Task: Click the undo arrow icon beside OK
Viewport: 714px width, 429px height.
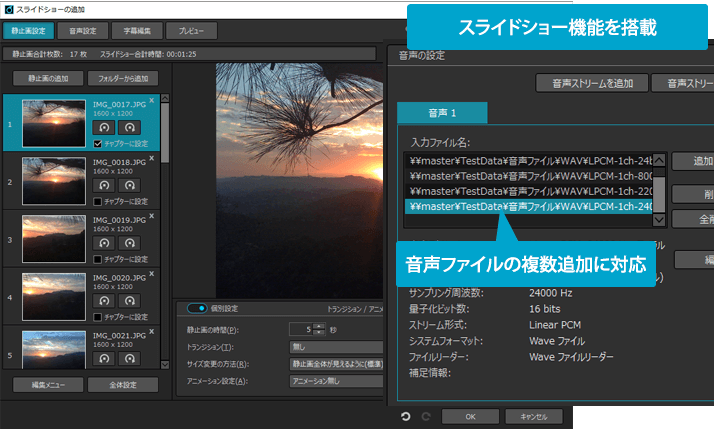Action: pos(405,416)
